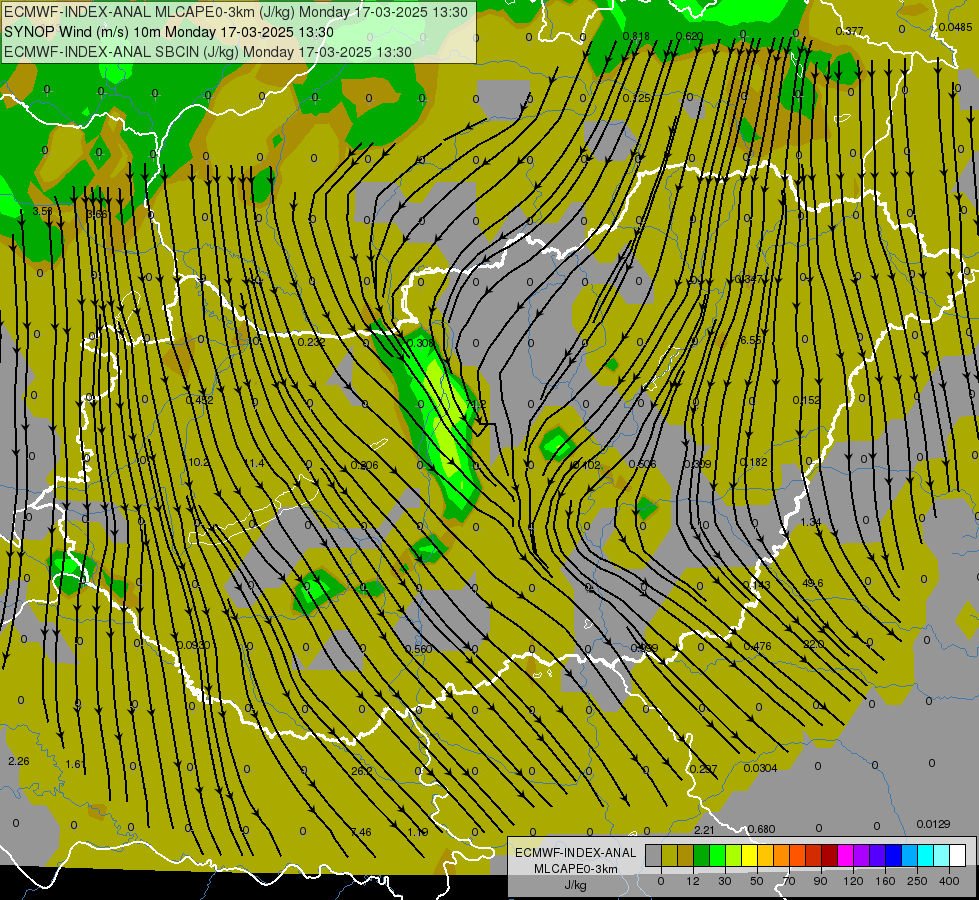Click the map value 1.61
The width and height of the screenshot is (979, 900).
click(x=74, y=764)
